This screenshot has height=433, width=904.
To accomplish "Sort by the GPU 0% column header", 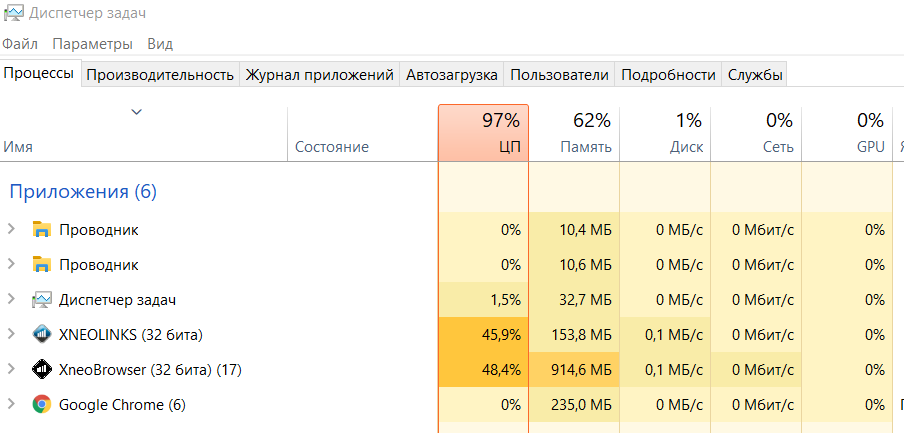I will pyautogui.click(x=847, y=133).
